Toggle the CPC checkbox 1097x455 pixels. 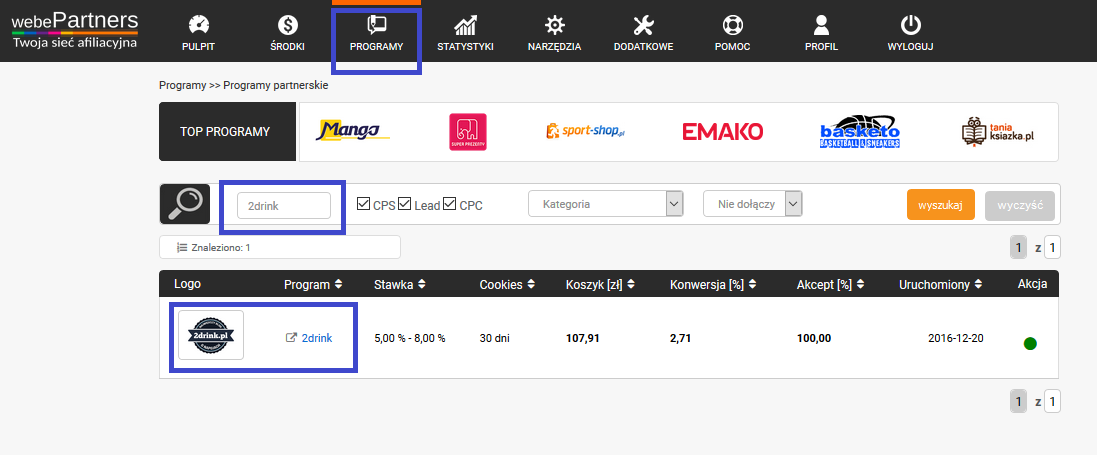450,204
